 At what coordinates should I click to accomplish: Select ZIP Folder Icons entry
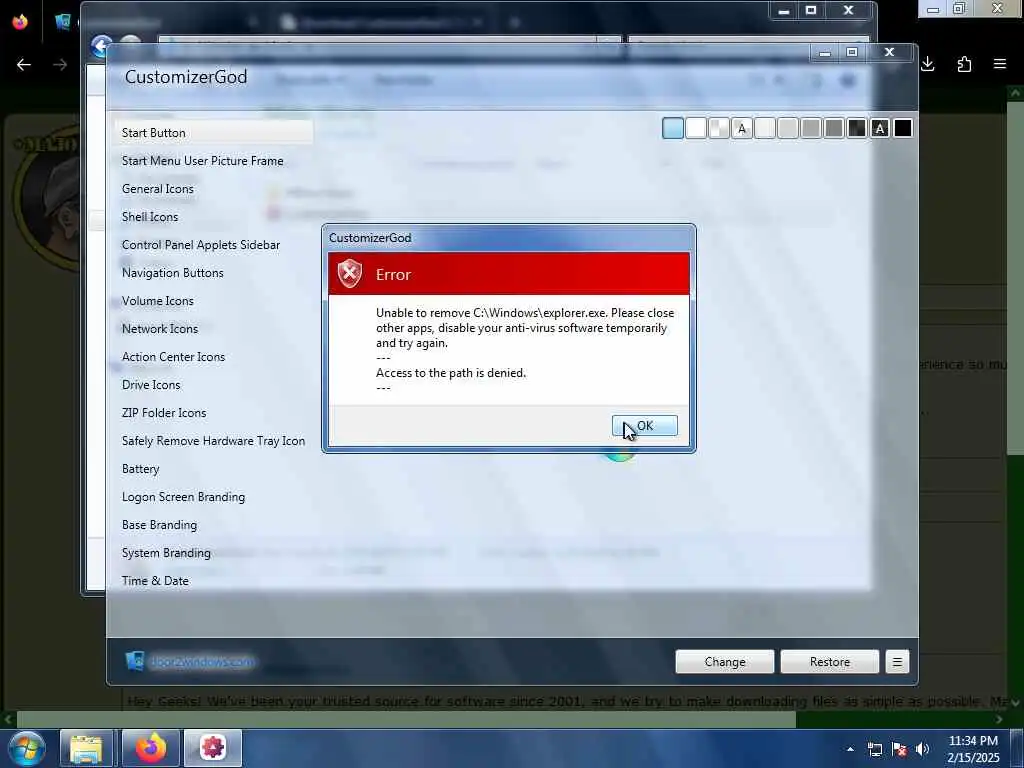(x=164, y=413)
